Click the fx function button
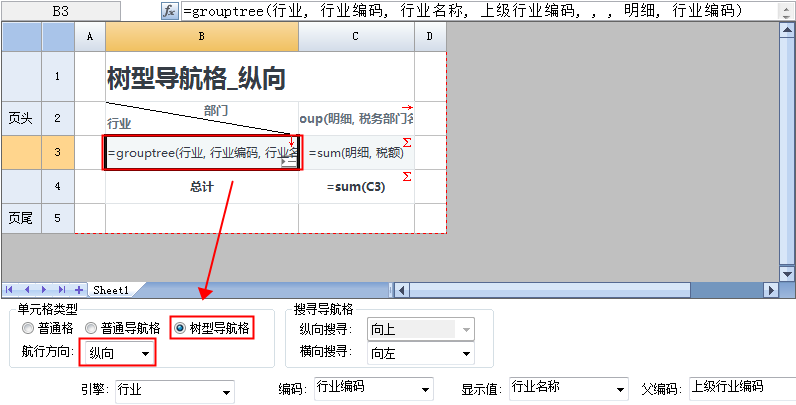The height and width of the screenshot is (405, 796). tap(170, 11)
